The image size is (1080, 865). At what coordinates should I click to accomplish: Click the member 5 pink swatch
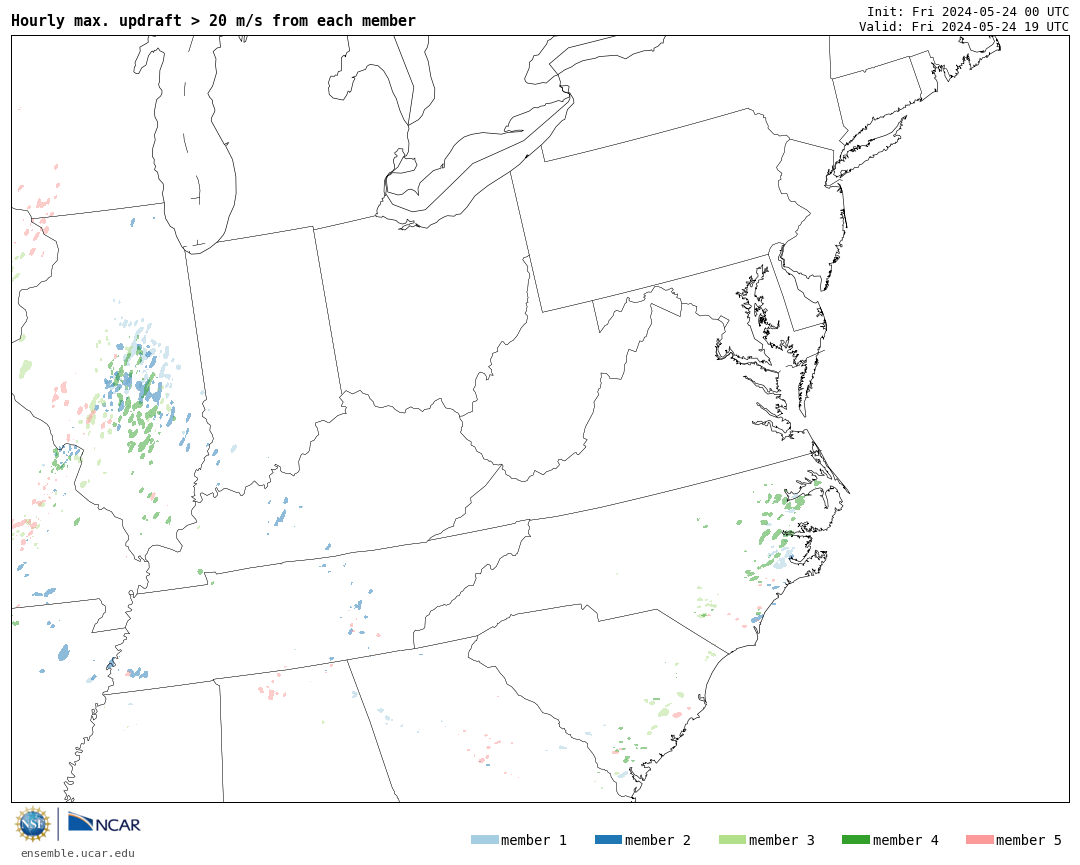click(979, 840)
